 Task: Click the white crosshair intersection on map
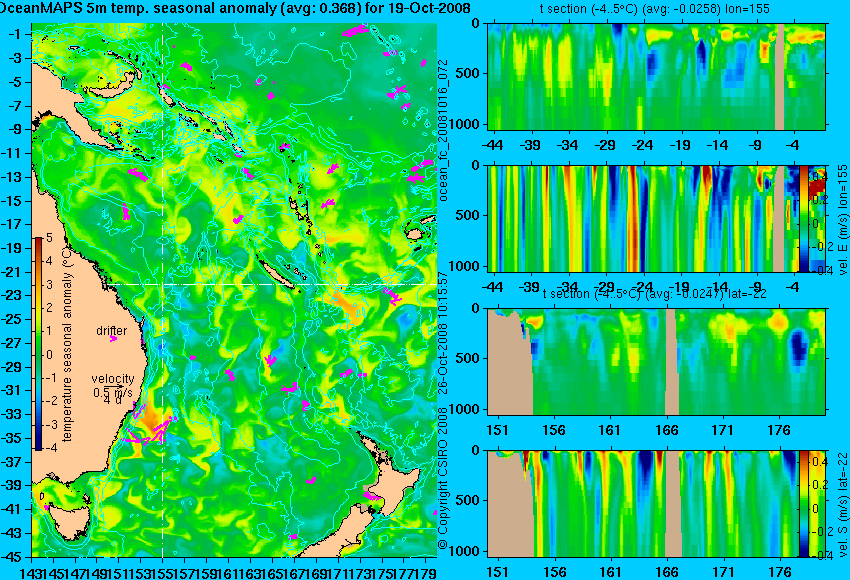pyautogui.click(x=163, y=284)
